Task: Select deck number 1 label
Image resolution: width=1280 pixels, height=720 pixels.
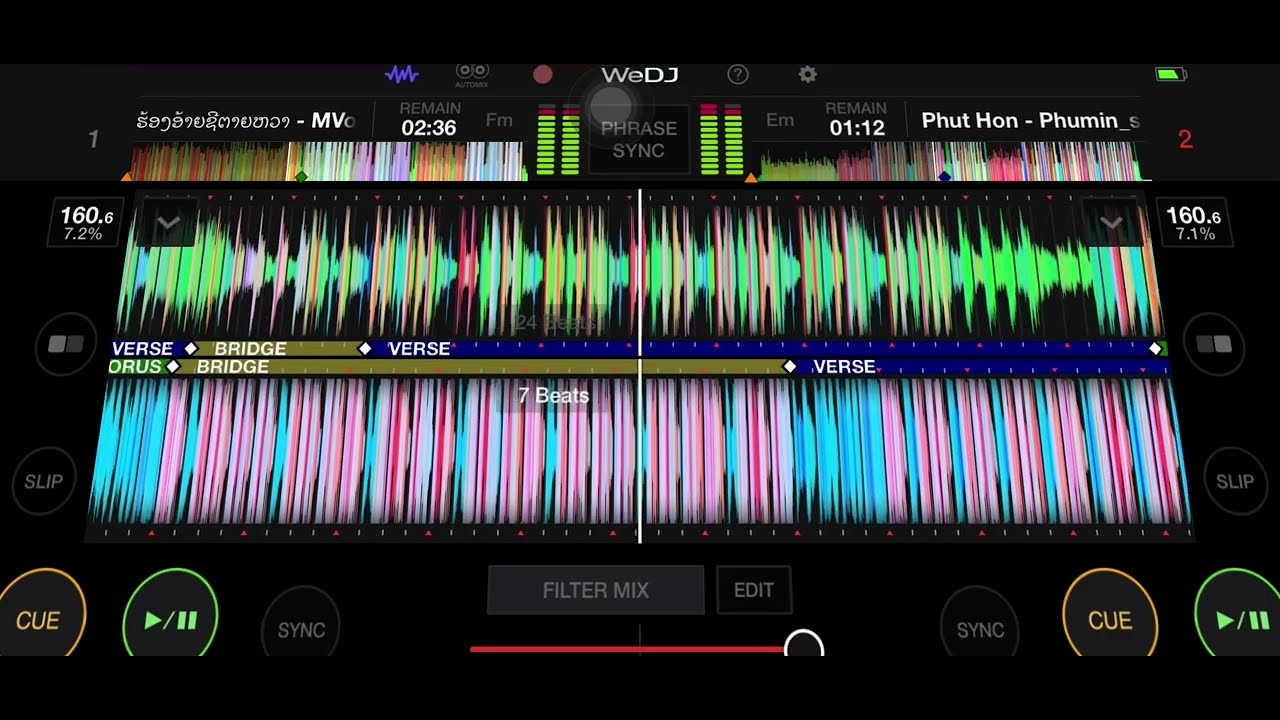Action: click(x=93, y=140)
